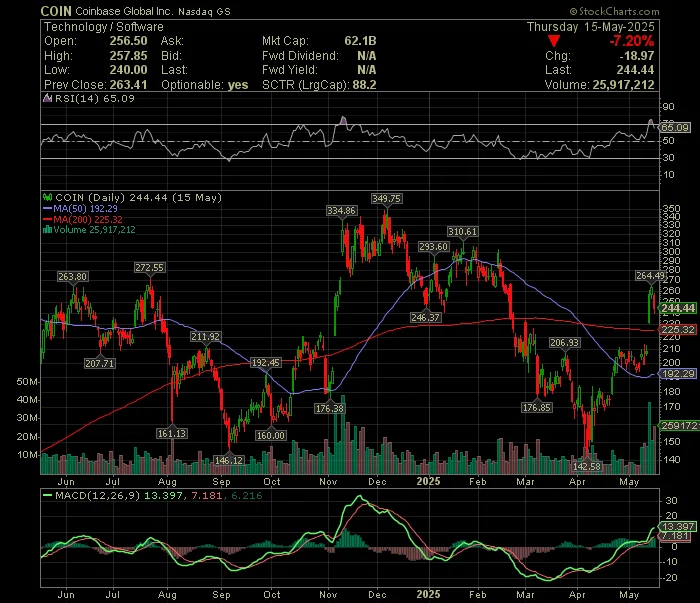Screen dimensions: 700x603
Task: Click the COIN (Daily) candlestick legend icon
Action: coord(47,197)
